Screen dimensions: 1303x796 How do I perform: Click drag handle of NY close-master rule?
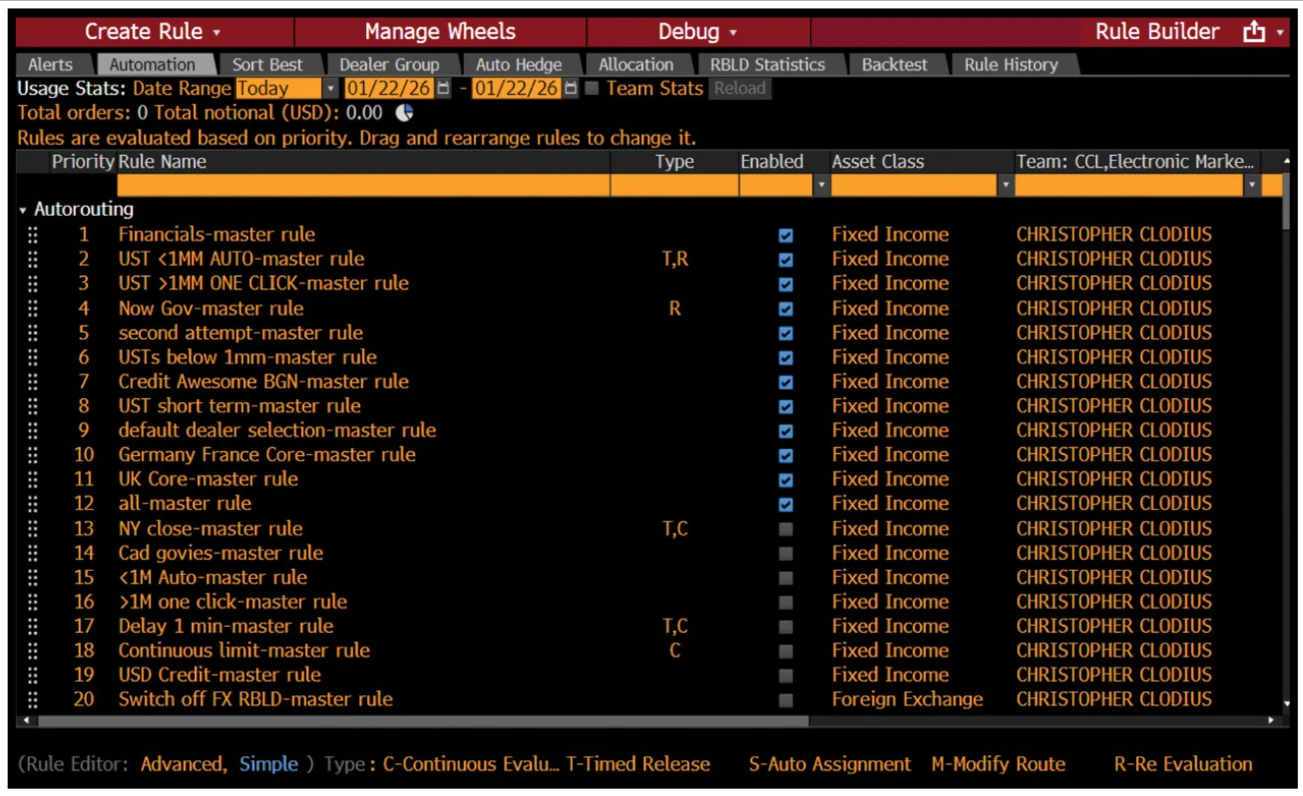pyautogui.click(x=33, y=529)
